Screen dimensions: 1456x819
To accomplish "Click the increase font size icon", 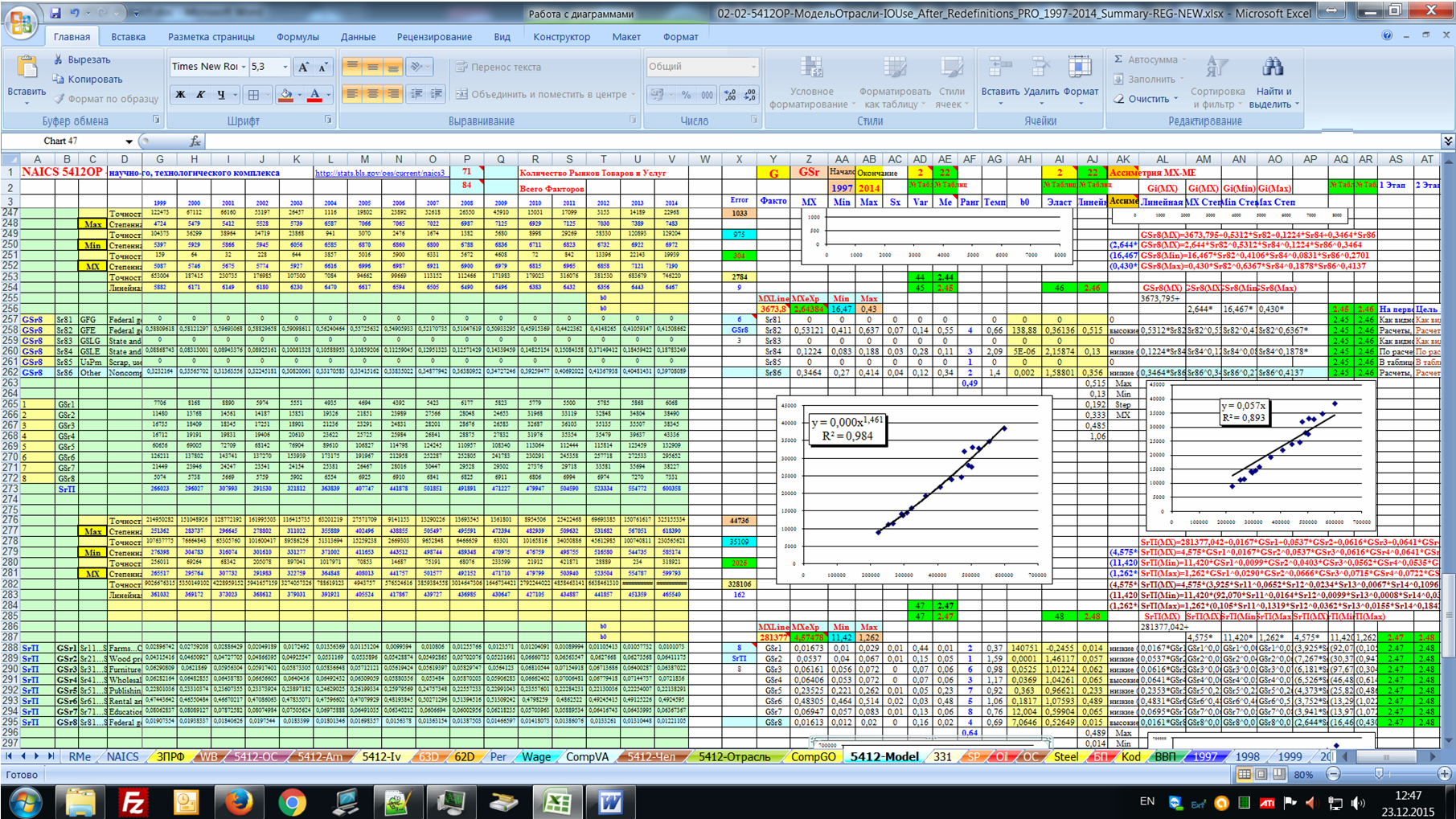I will 303,68.
